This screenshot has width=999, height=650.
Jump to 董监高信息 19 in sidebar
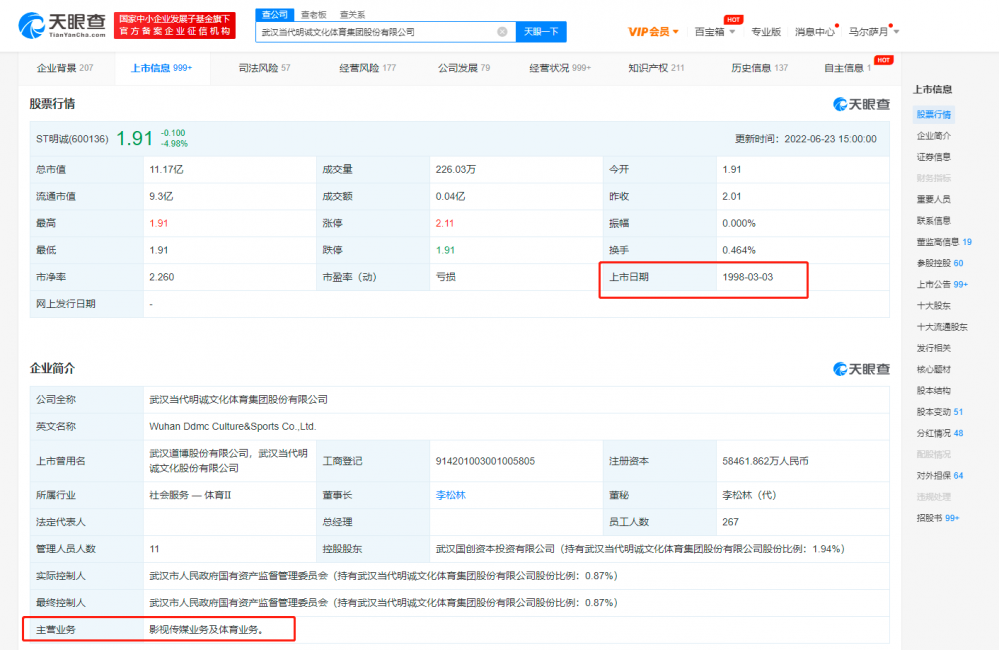click(944, 242)
